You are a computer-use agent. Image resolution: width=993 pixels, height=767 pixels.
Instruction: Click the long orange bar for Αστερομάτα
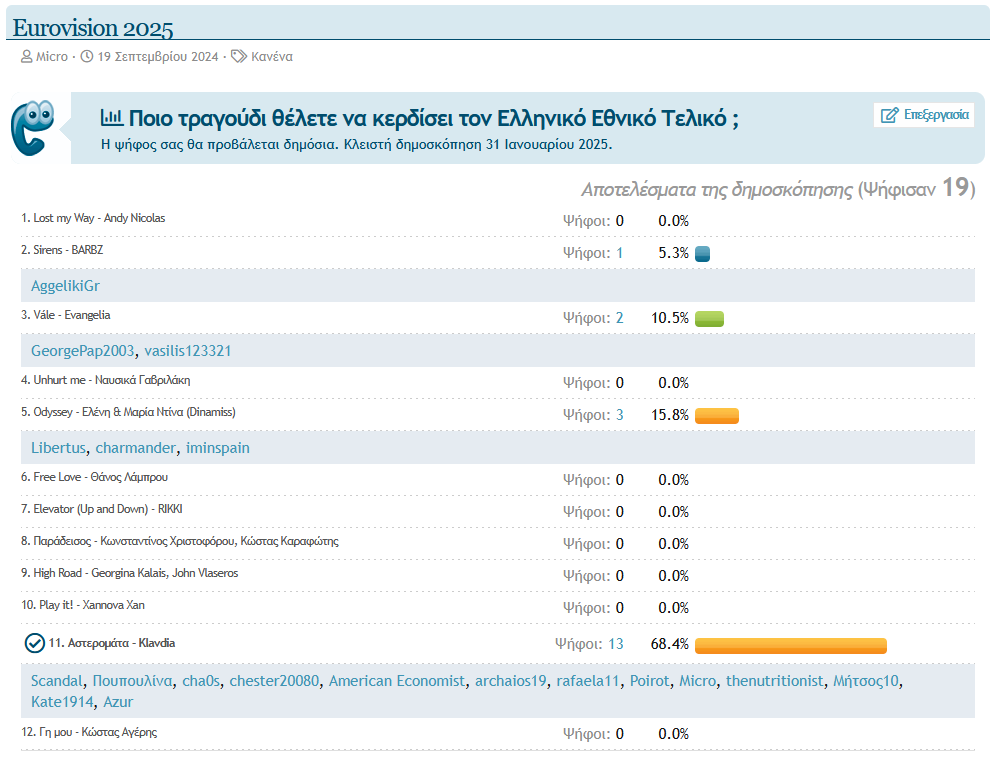(x=790, y=645)
